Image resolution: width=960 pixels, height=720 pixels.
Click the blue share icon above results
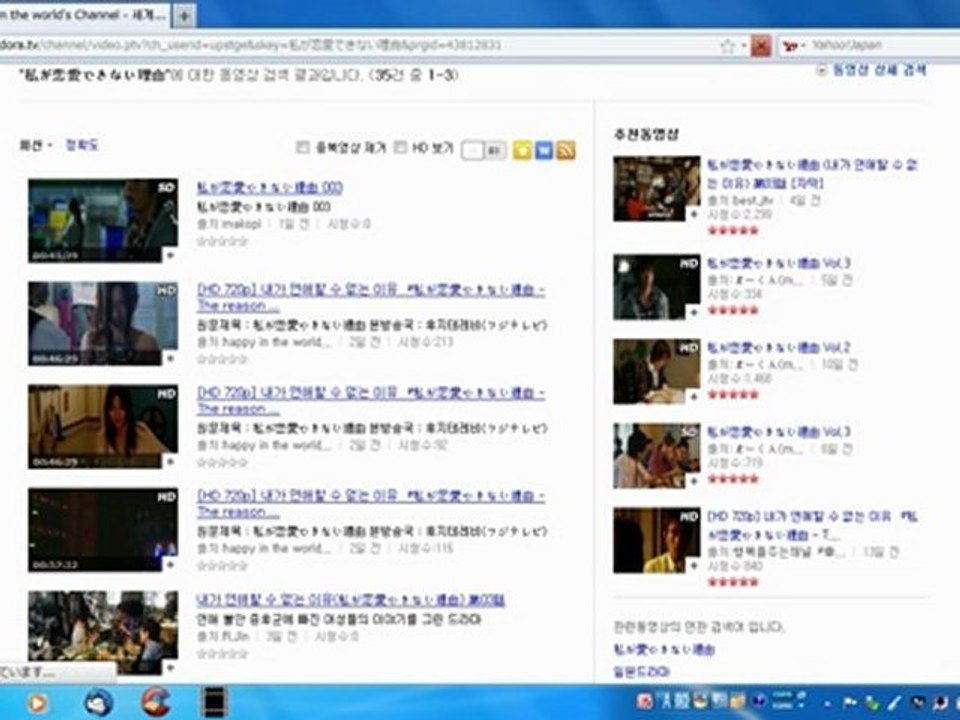pyautogui.click(x=544, y=150)
